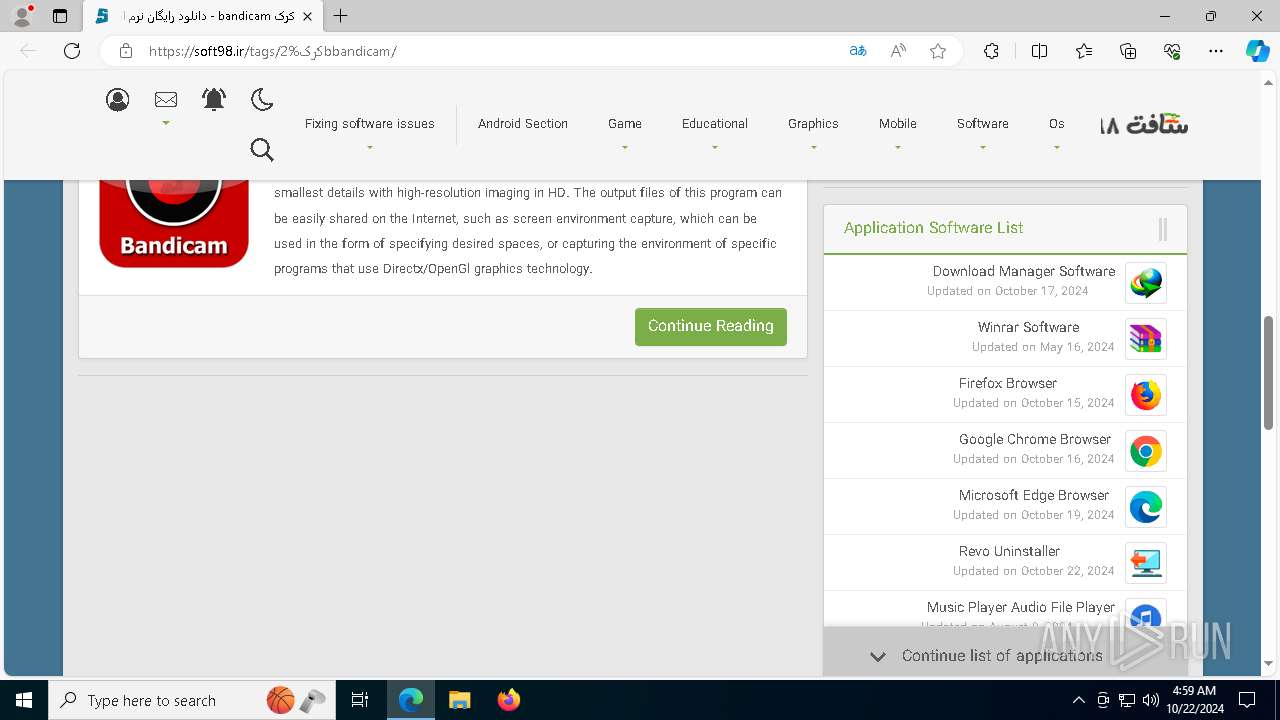Click the address bar URL field
The height and width of the screenshot is (720, 1280).
490,51
